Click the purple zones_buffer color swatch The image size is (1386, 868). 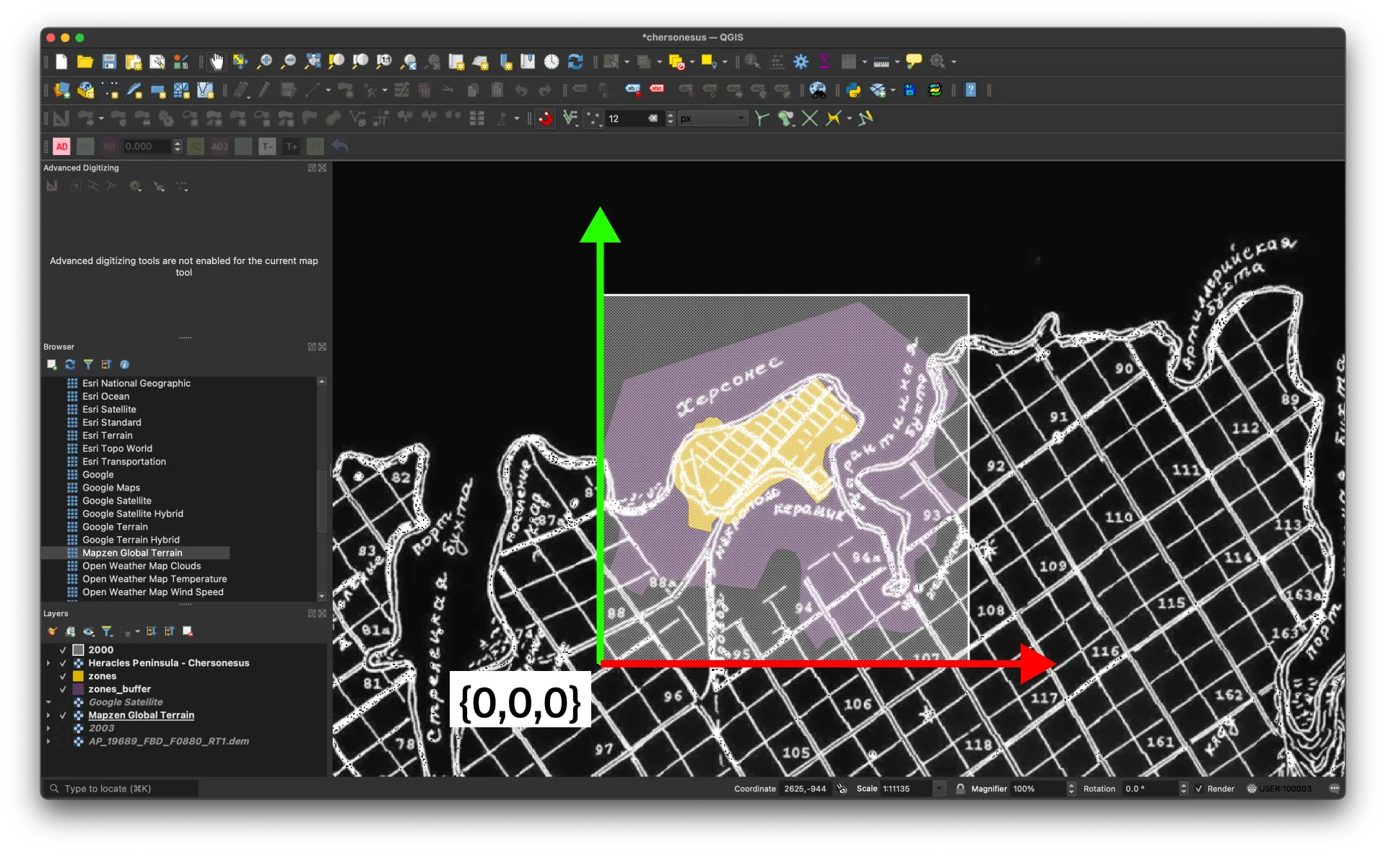[x=79, y=689]
